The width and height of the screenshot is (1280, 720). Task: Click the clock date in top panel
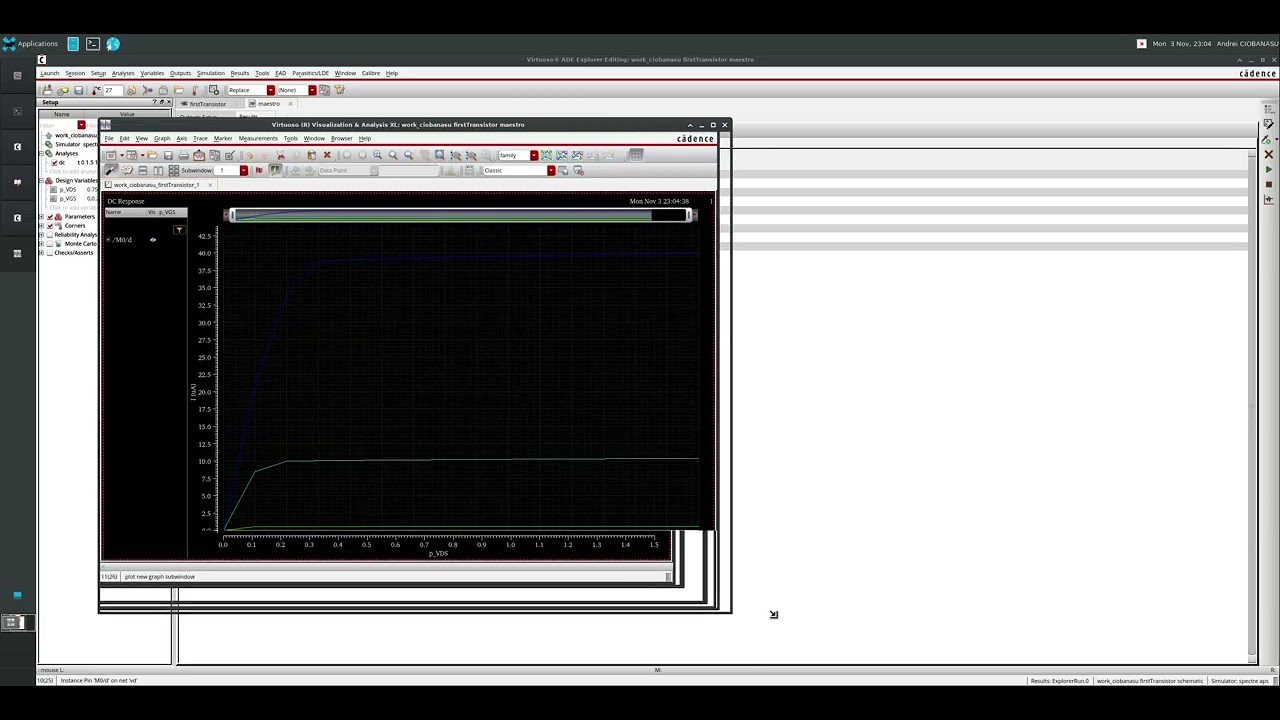(x=1182, y=44)
